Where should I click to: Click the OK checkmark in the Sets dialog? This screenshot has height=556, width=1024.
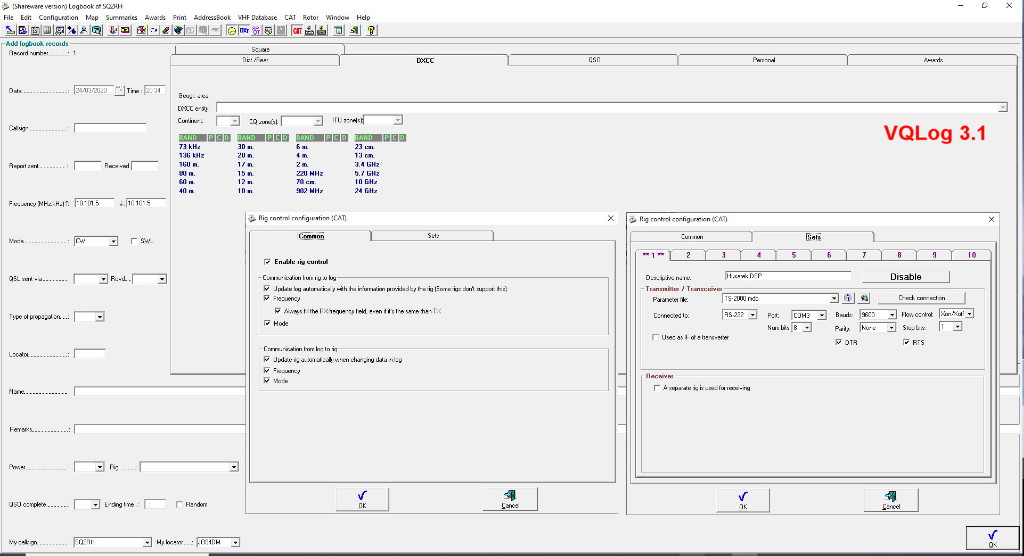pyautogui.click(x=742, y=497)
